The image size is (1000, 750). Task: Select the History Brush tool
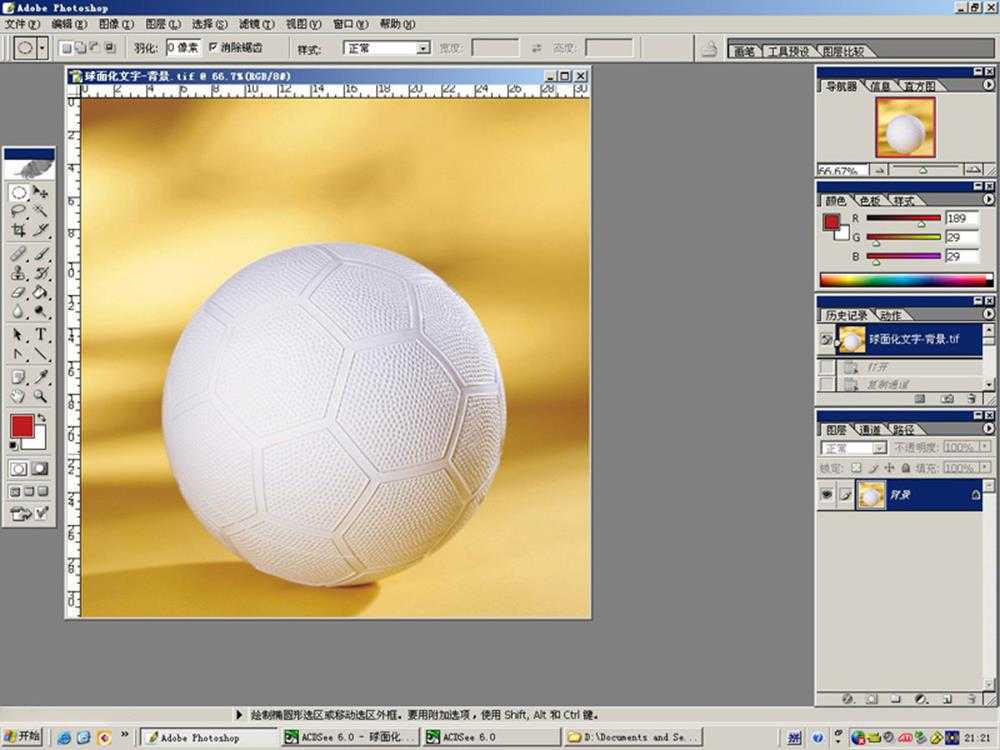[x=40, y=273]
